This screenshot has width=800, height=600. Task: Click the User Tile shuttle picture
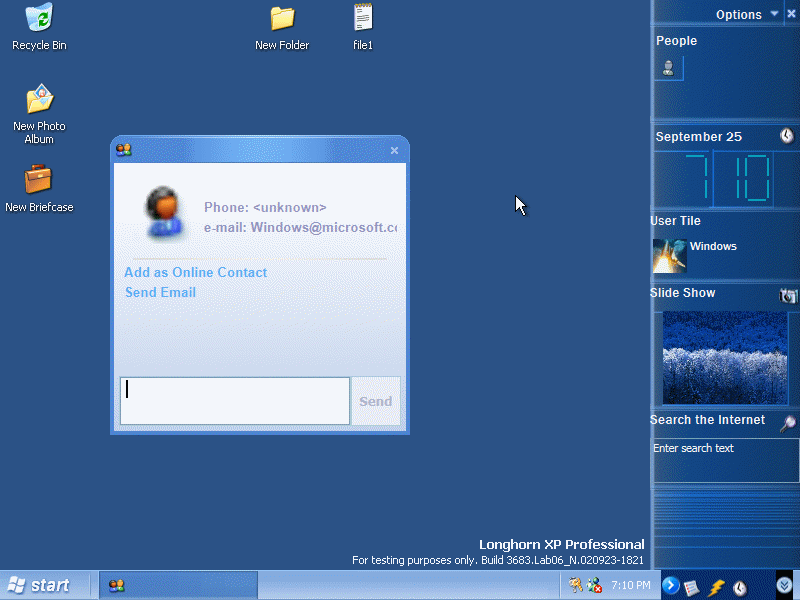(669, 256)
